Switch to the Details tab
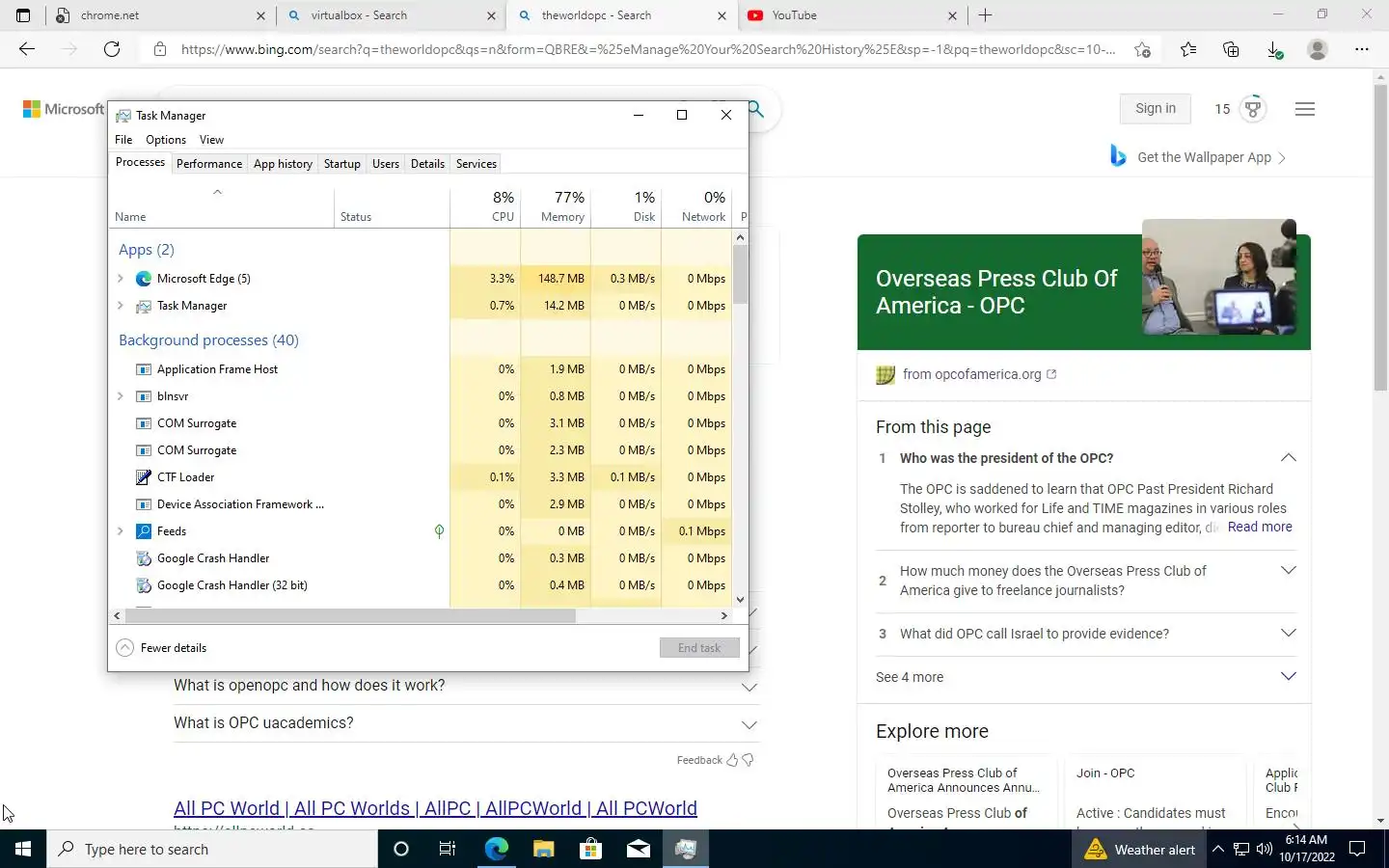 [427, 164]
